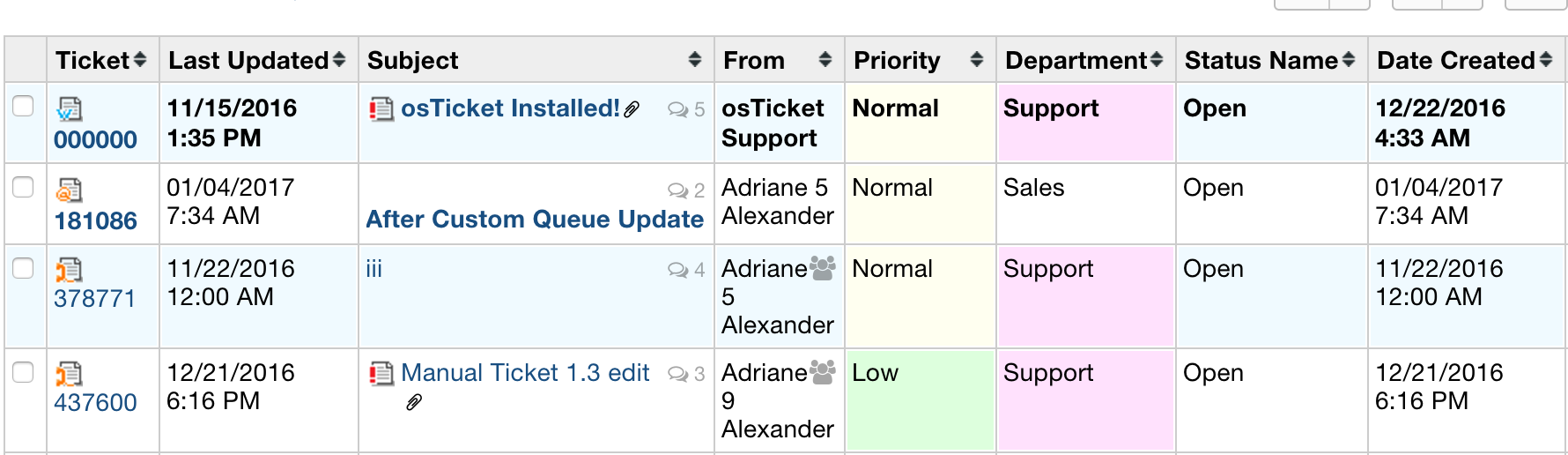The width and height of the screenshot is (1568, 455).
Task: Check the box for ticket 437600
Action: coord(23,371)
